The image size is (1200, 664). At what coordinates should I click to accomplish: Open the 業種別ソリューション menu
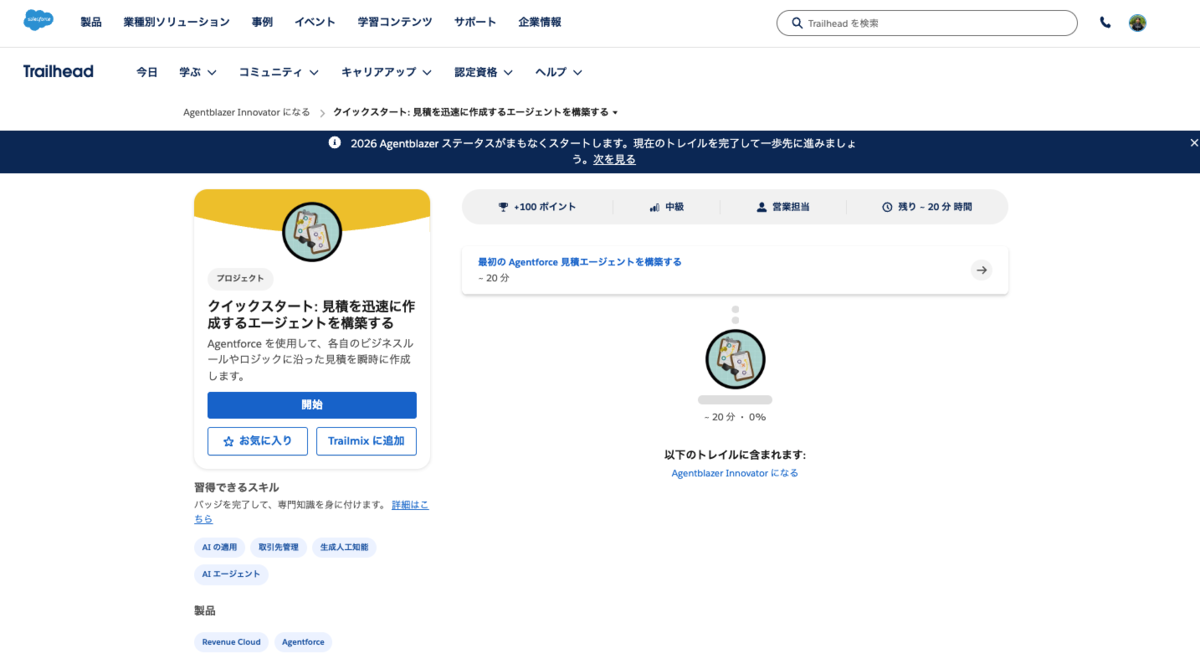click(x=176, y=22)
